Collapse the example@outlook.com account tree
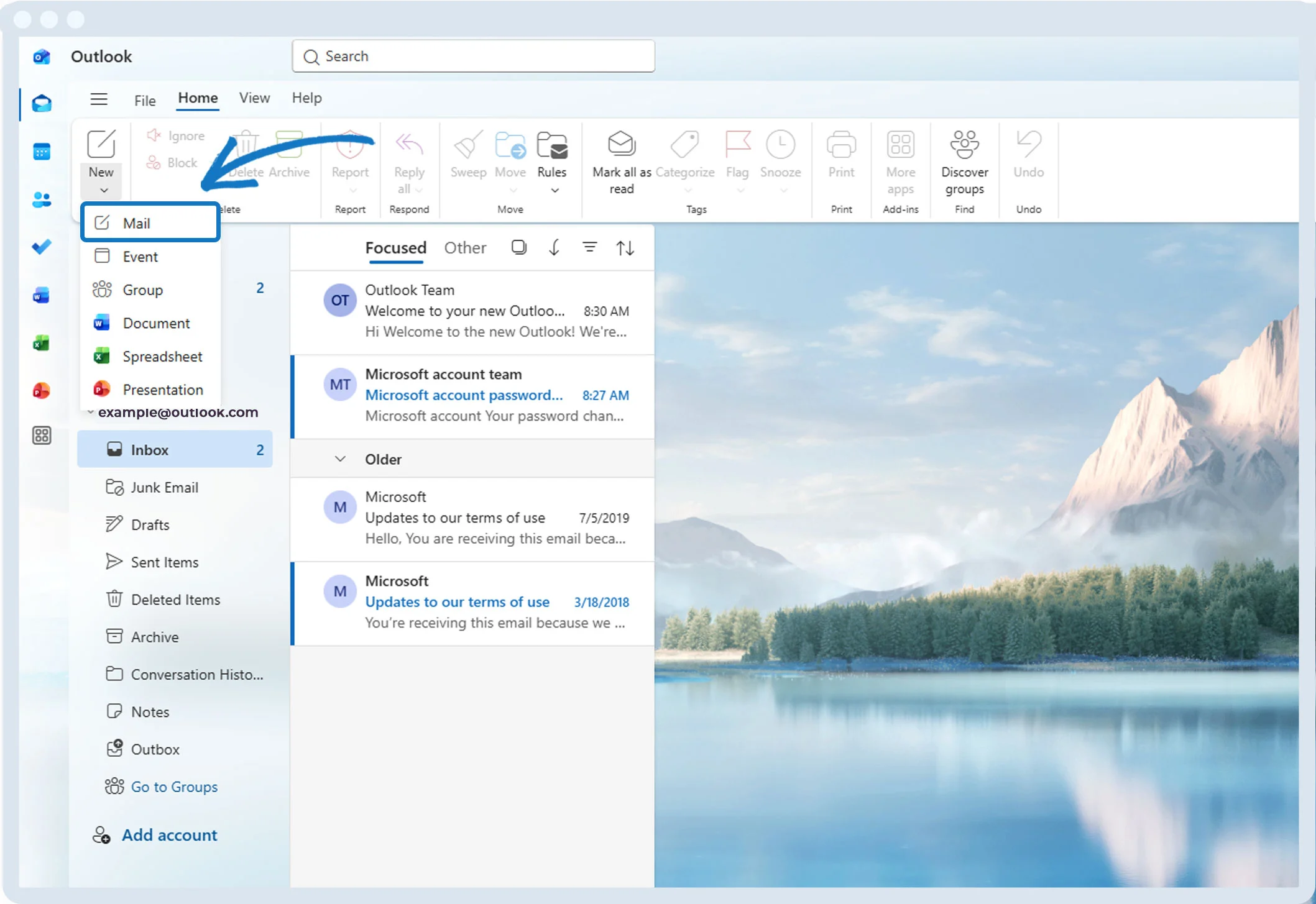Screen dimensions: 1316x904 pos(91,412)
